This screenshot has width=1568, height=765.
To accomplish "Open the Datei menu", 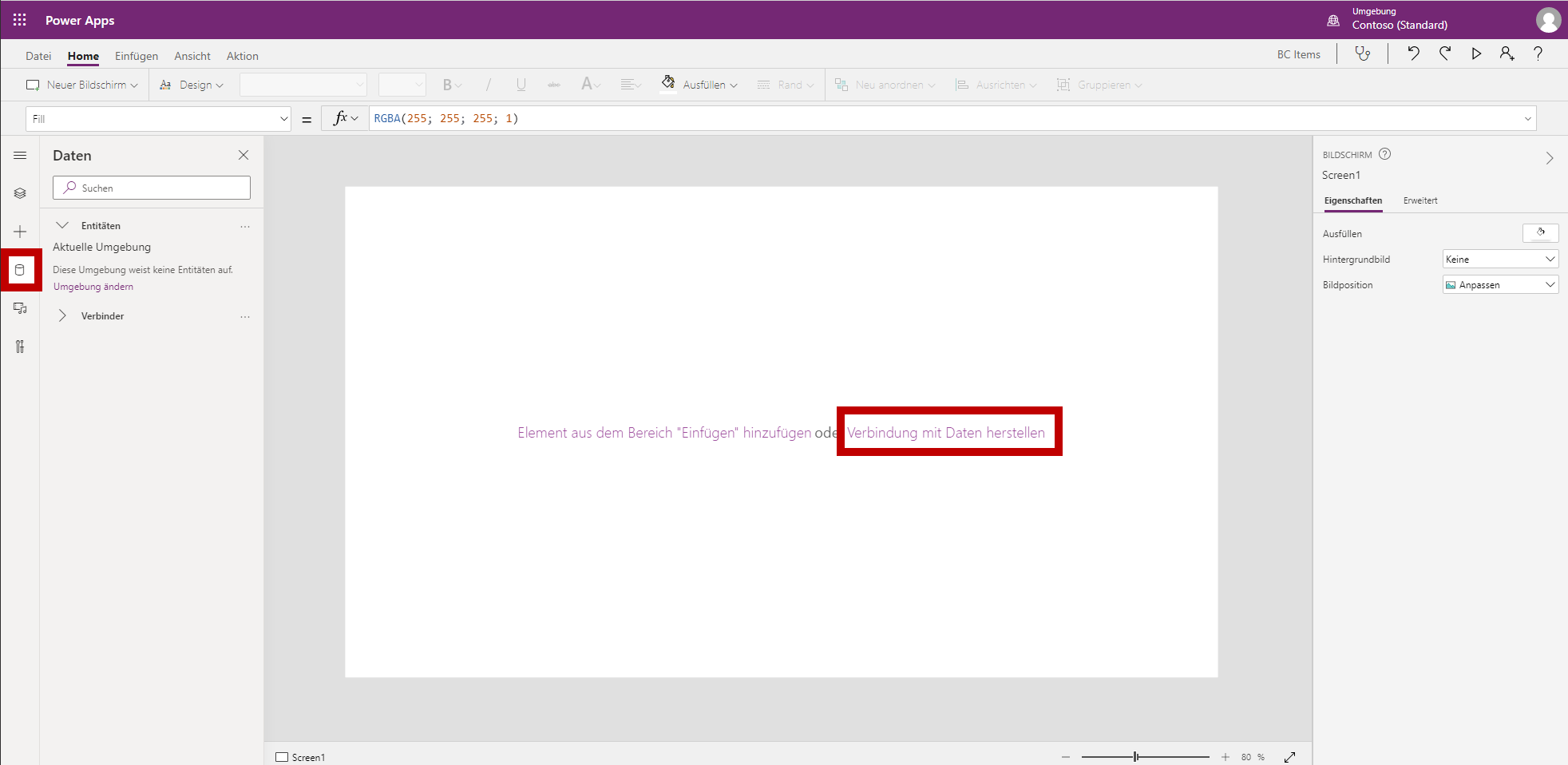I will 38,56.
